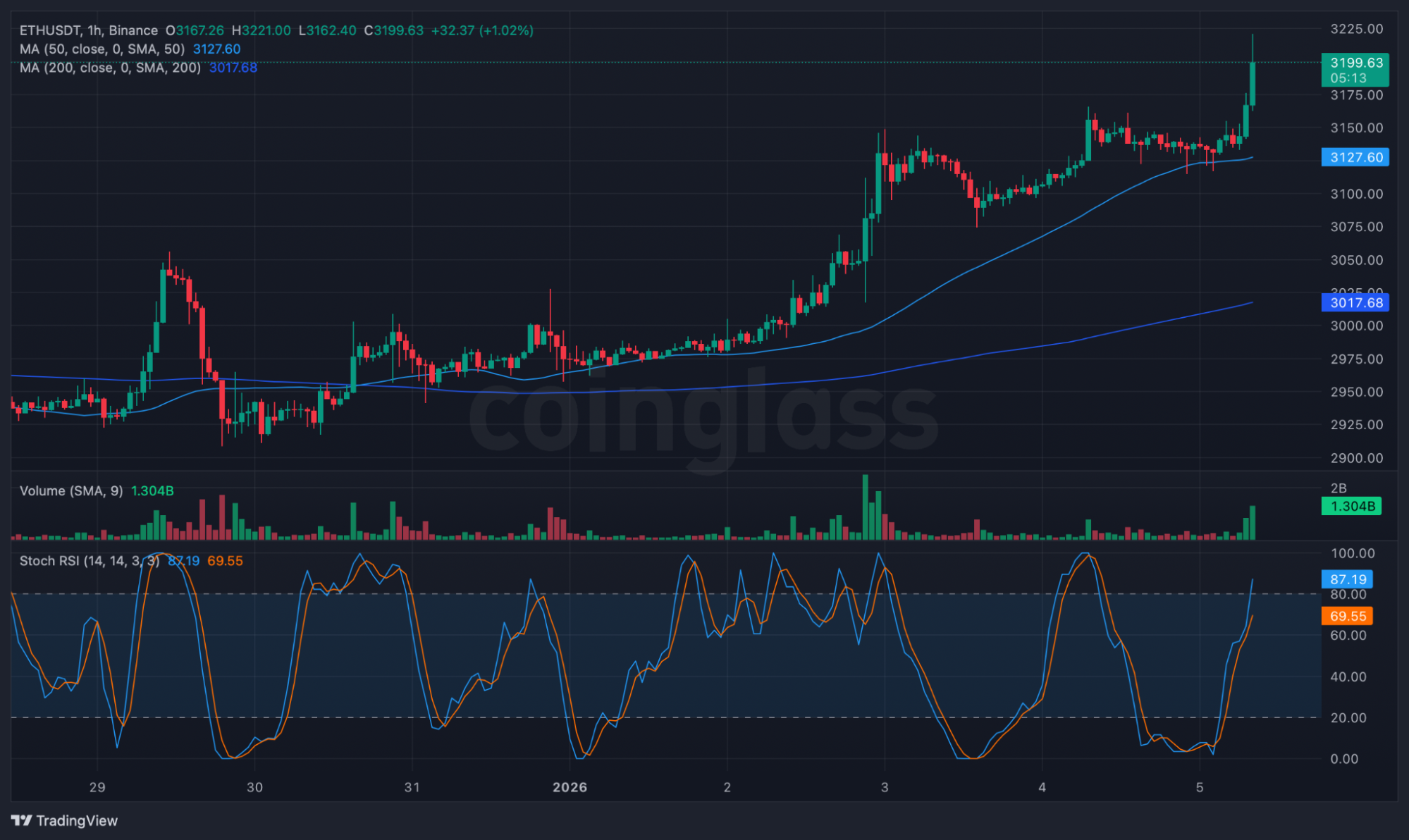Screen dimensions: 1409x840
Task: Click the MA 50 indicator legend label
Action: tap(101, 49)
